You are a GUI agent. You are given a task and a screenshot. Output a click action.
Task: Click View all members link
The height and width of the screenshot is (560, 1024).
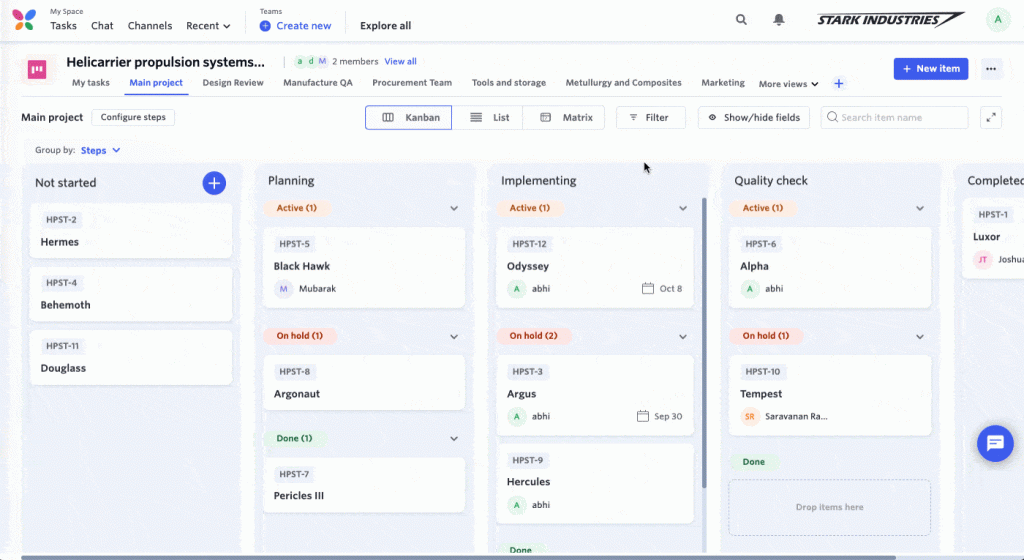coord(400,61)
